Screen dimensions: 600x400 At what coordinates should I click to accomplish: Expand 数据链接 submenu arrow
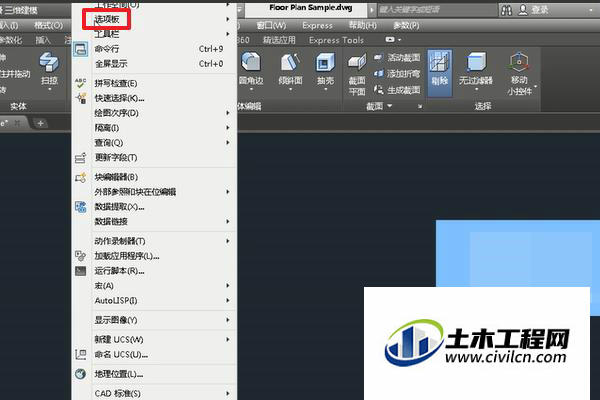(228, 222)
